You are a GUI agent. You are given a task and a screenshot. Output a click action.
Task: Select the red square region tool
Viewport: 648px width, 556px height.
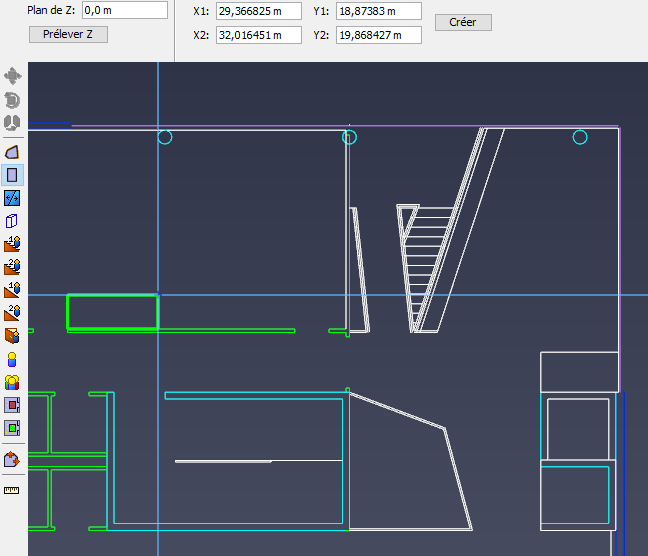point(12,405)
